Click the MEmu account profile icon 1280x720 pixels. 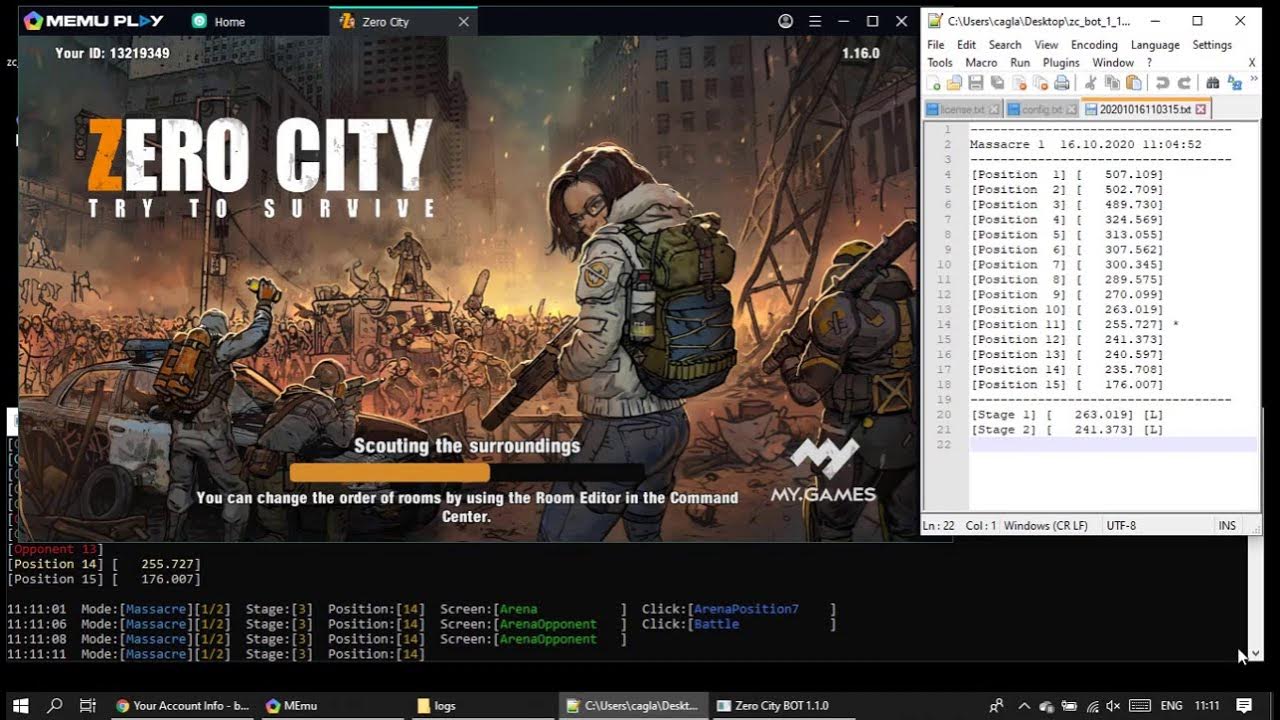[x=786, y=21]
